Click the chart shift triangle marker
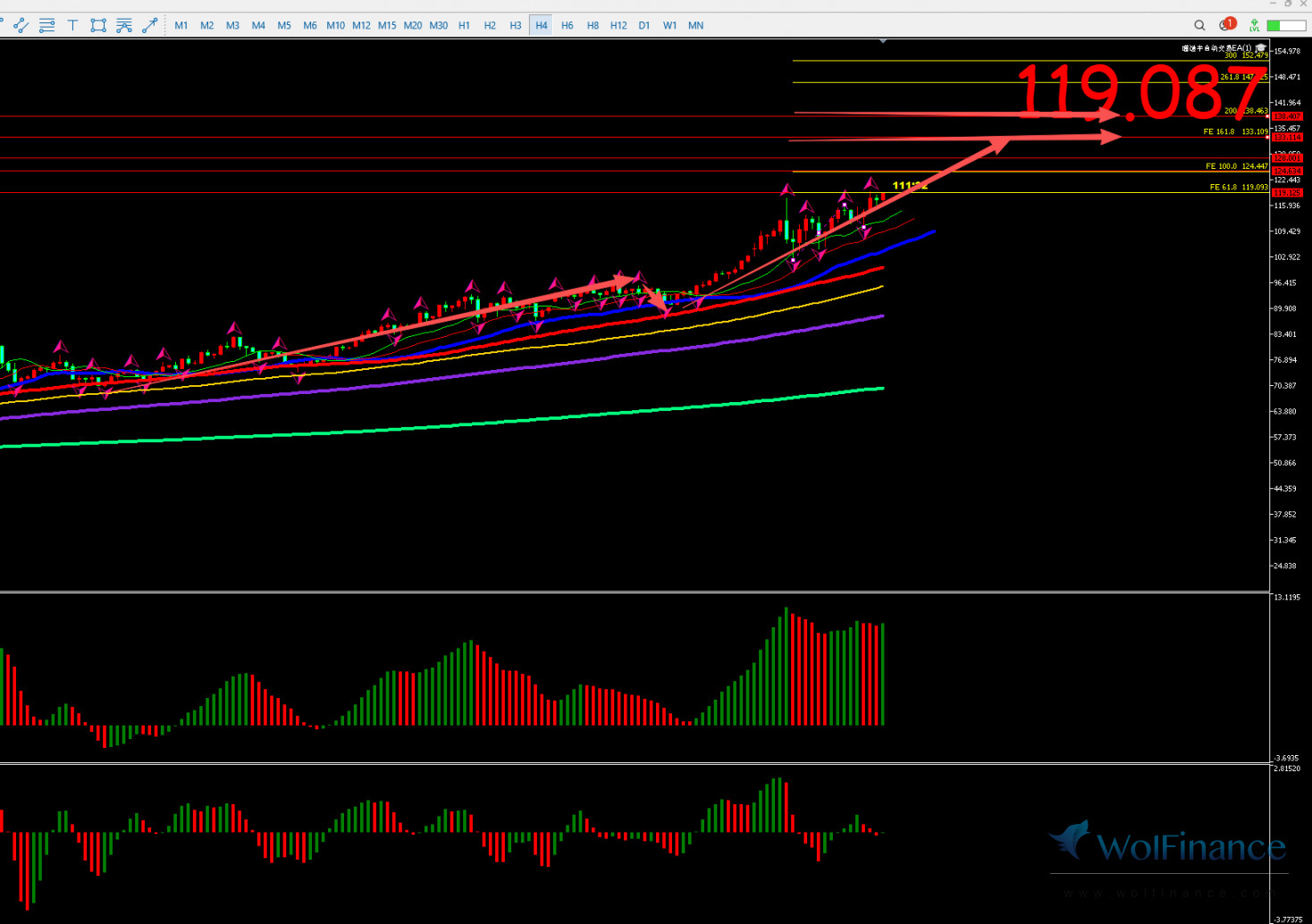This screenshot has width=1312, height=924. point(883,41)
